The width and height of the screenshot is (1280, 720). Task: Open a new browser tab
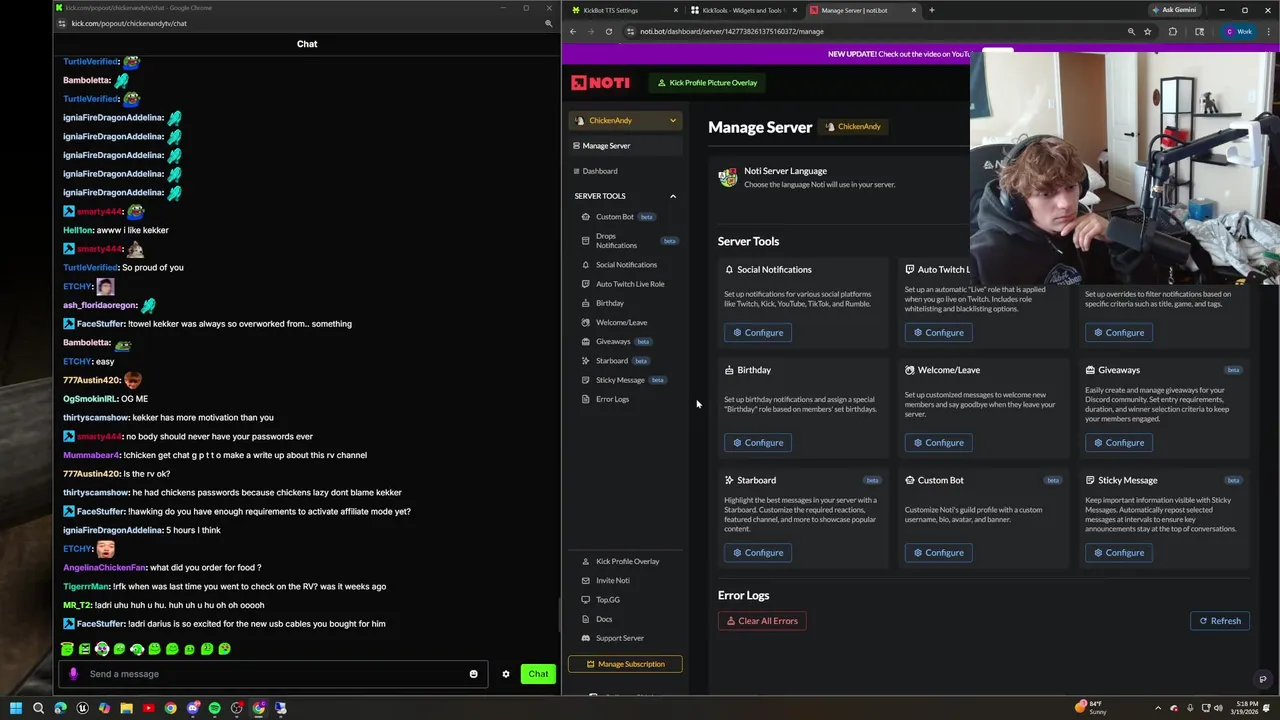(x=931, y=10)
